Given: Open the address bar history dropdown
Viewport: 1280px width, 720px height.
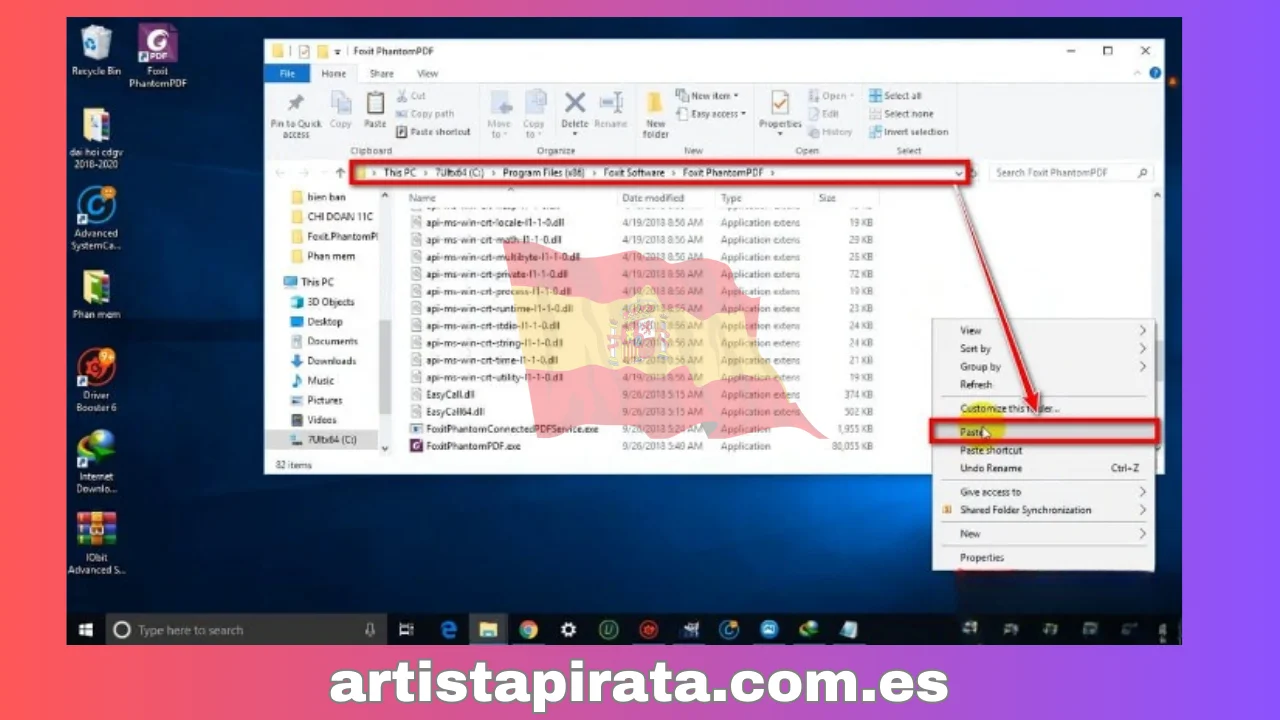Looking at the screenshot, I should point(958,173).
